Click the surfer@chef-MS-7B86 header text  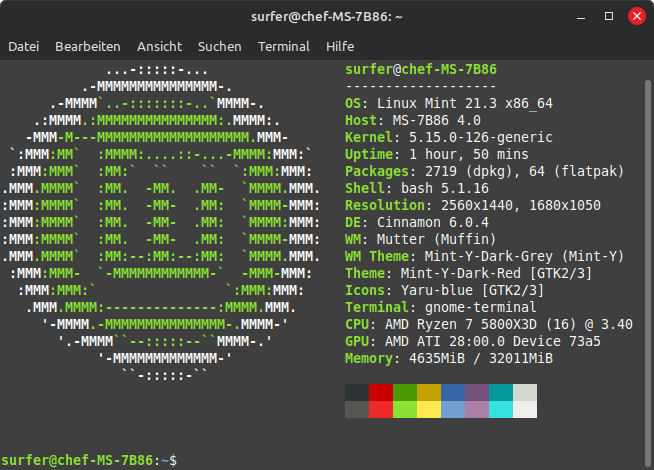click(421, 69)
